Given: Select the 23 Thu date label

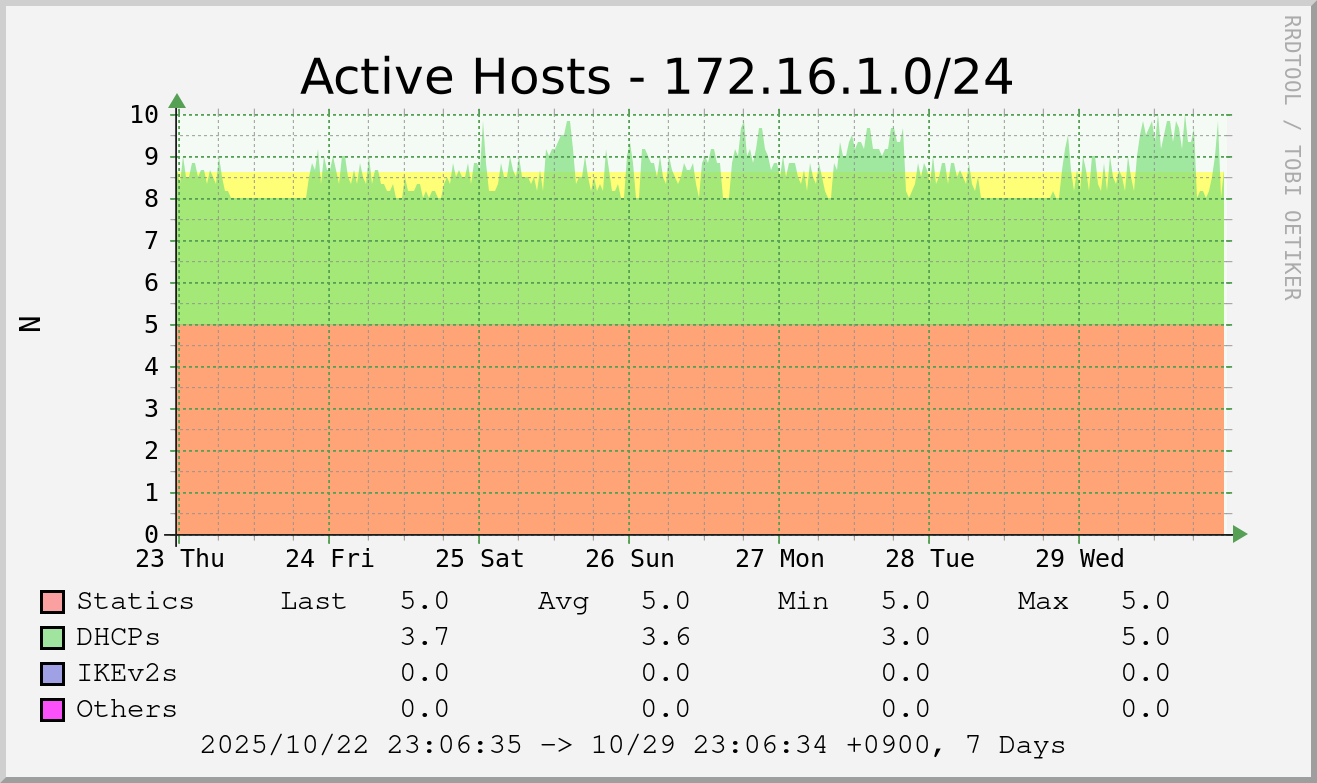Looking at the screenshot, I should tap(180, 559).
